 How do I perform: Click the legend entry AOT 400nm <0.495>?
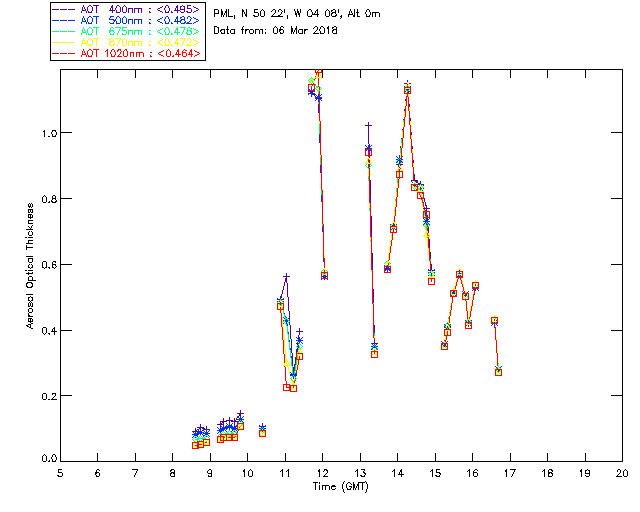[x=127, y=9]
